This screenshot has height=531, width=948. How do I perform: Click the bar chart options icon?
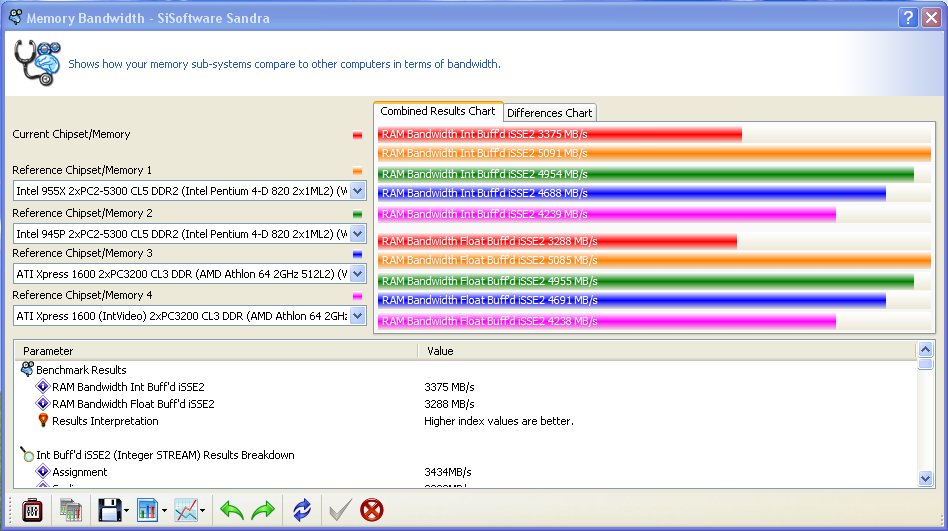[x=147, y=510]
